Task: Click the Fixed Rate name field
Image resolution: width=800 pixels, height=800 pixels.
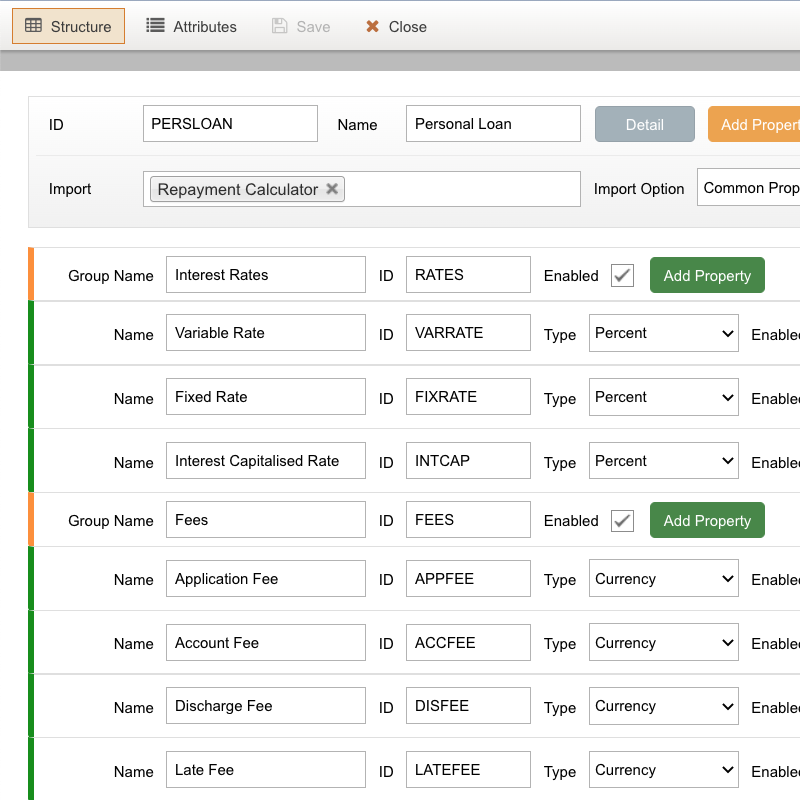Action: point(266,396)
